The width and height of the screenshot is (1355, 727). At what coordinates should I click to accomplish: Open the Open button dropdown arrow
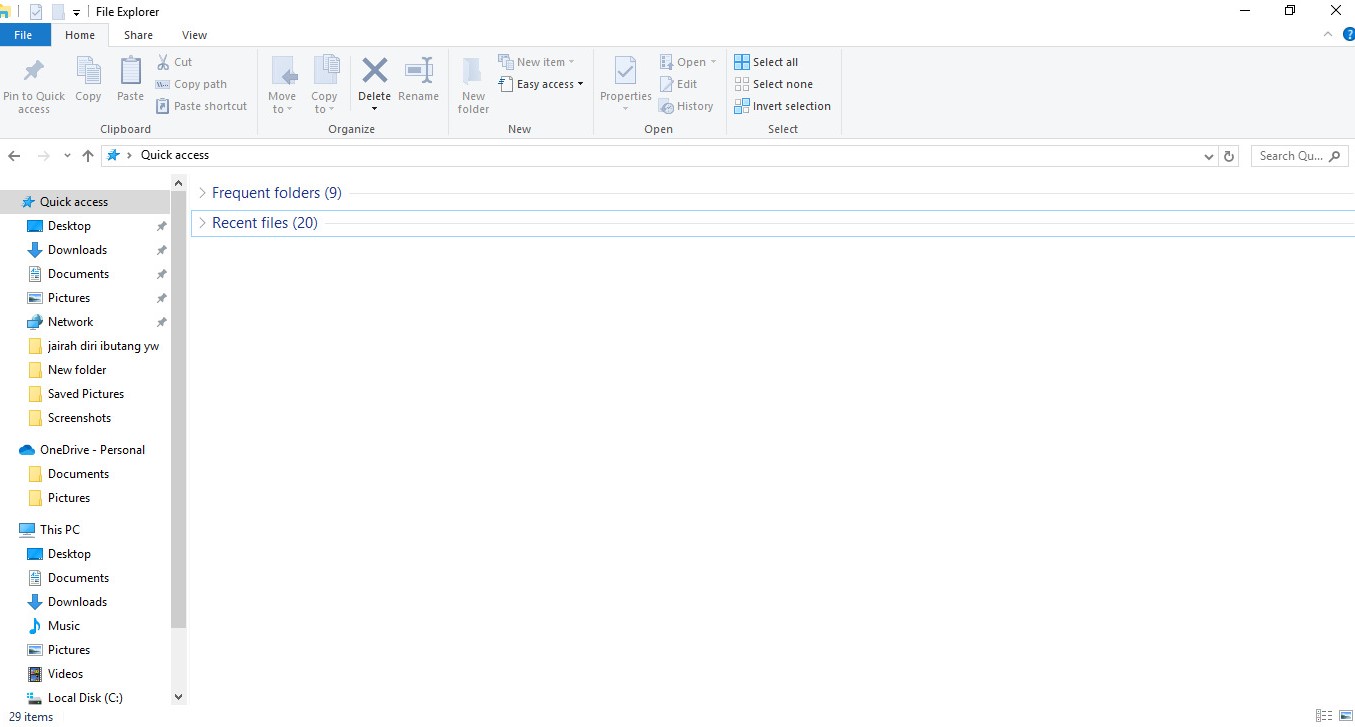coord(713,62)
